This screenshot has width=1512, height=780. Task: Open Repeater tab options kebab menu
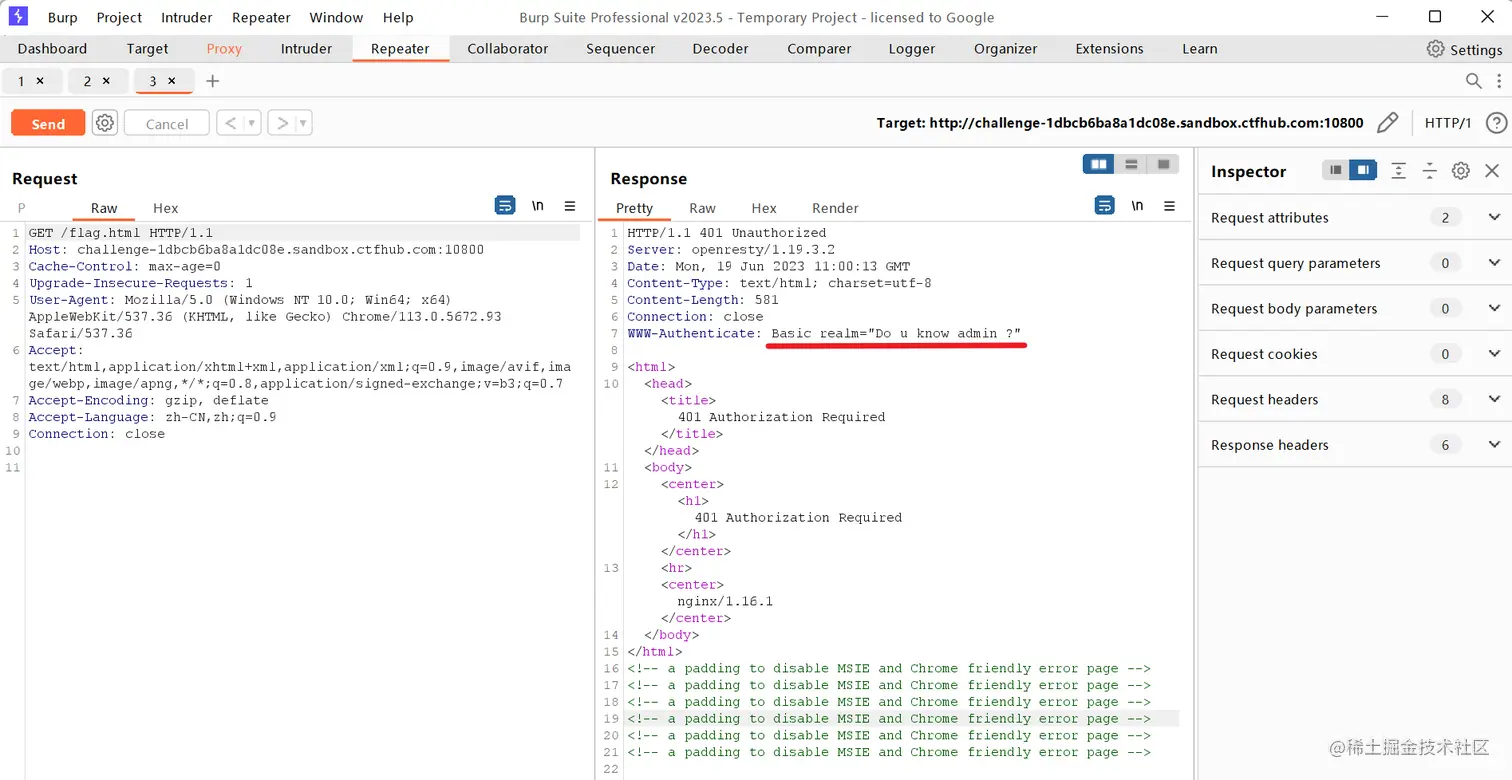pyautogui.click(x=1499, y=81)
